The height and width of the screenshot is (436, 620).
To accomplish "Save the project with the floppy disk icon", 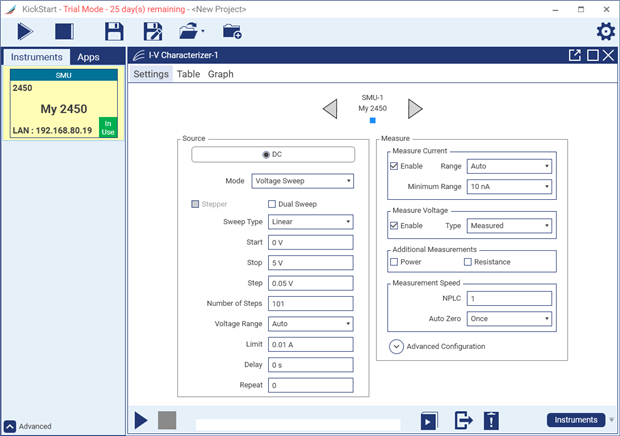I will point(114,31).
